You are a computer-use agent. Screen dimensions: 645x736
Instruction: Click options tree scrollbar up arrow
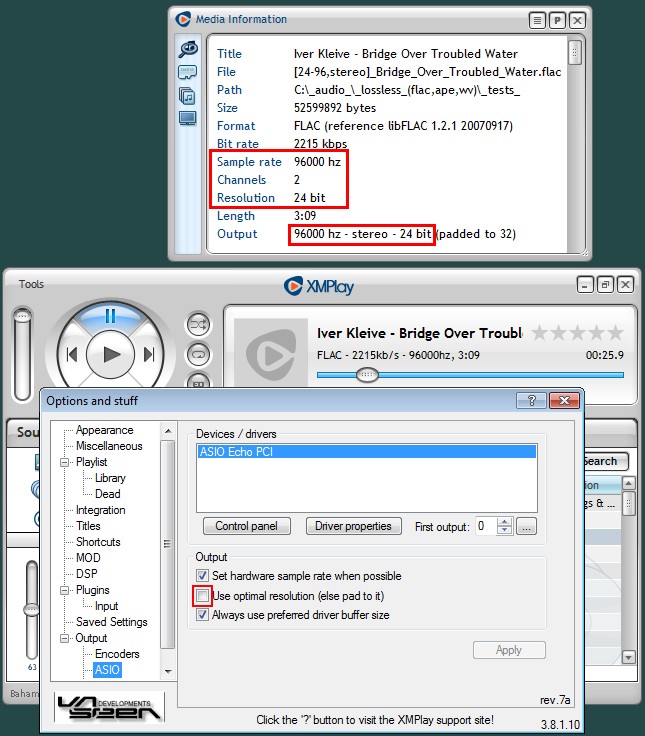(x=168, y=430)
